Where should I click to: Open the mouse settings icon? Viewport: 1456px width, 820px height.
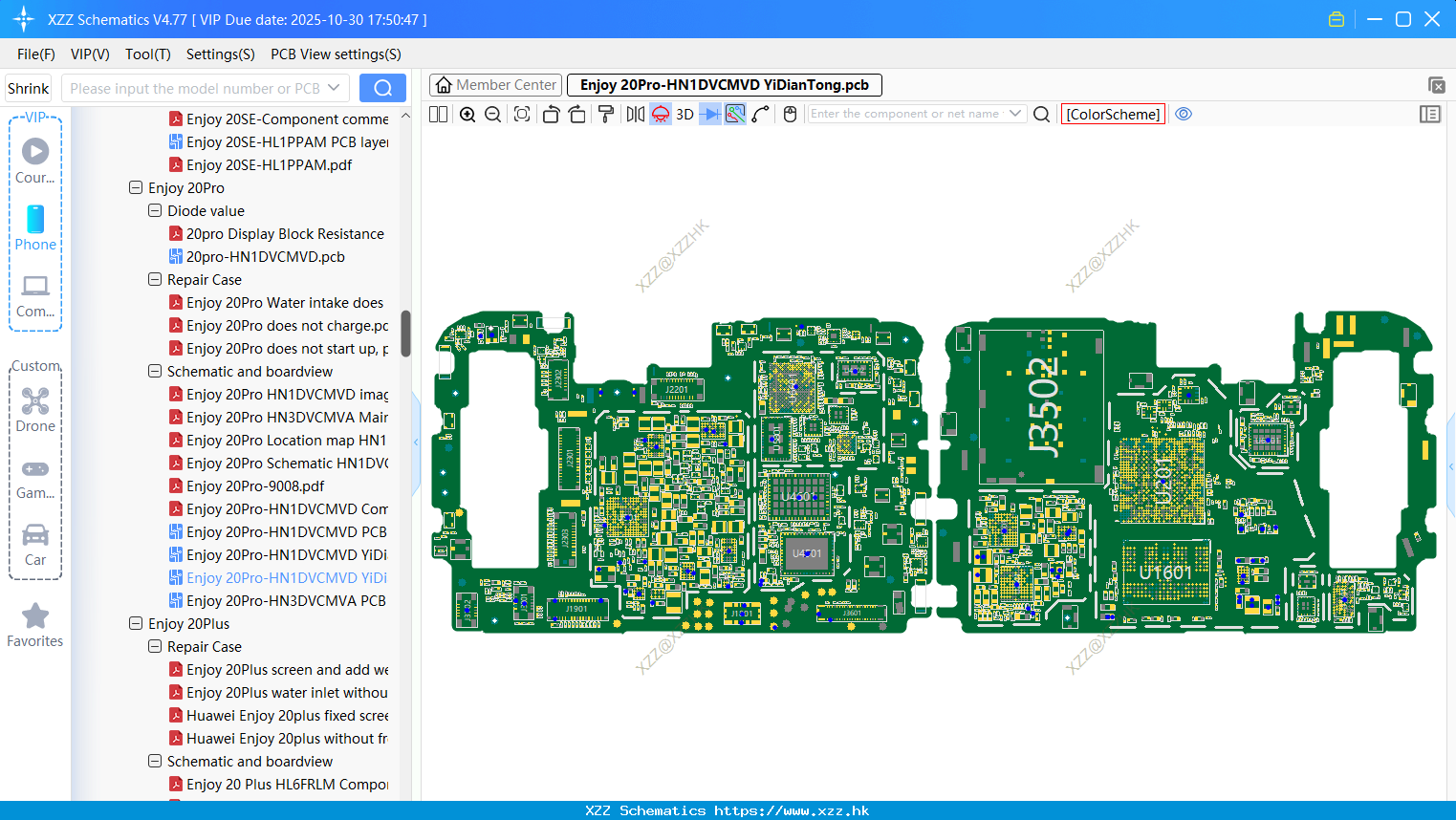click(790, 114)
